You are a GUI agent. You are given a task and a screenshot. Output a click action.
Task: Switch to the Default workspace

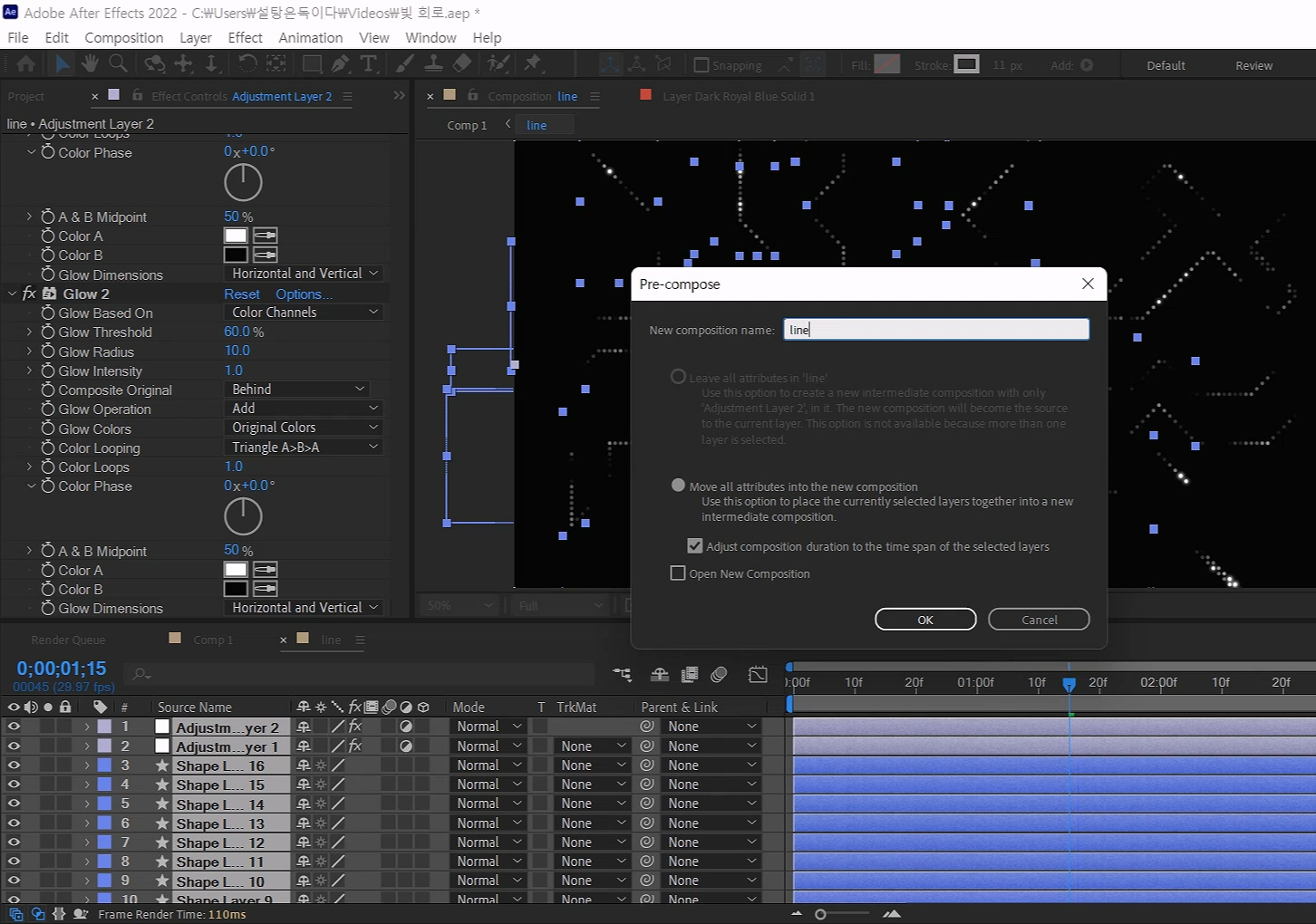pos(1166,65)
